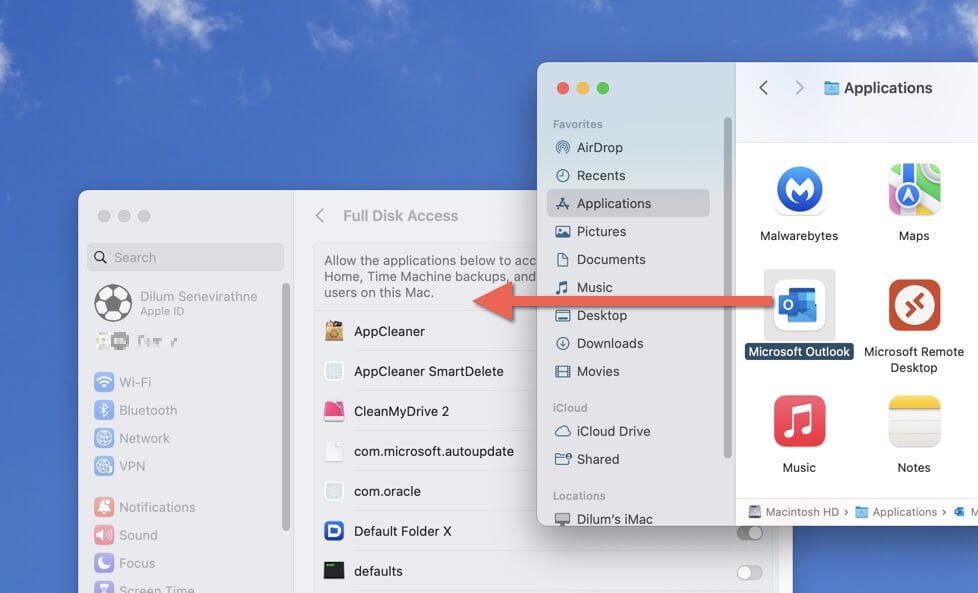
Task: Select the Music folder in Finder sidebar
Action: [x=583, y=287]
